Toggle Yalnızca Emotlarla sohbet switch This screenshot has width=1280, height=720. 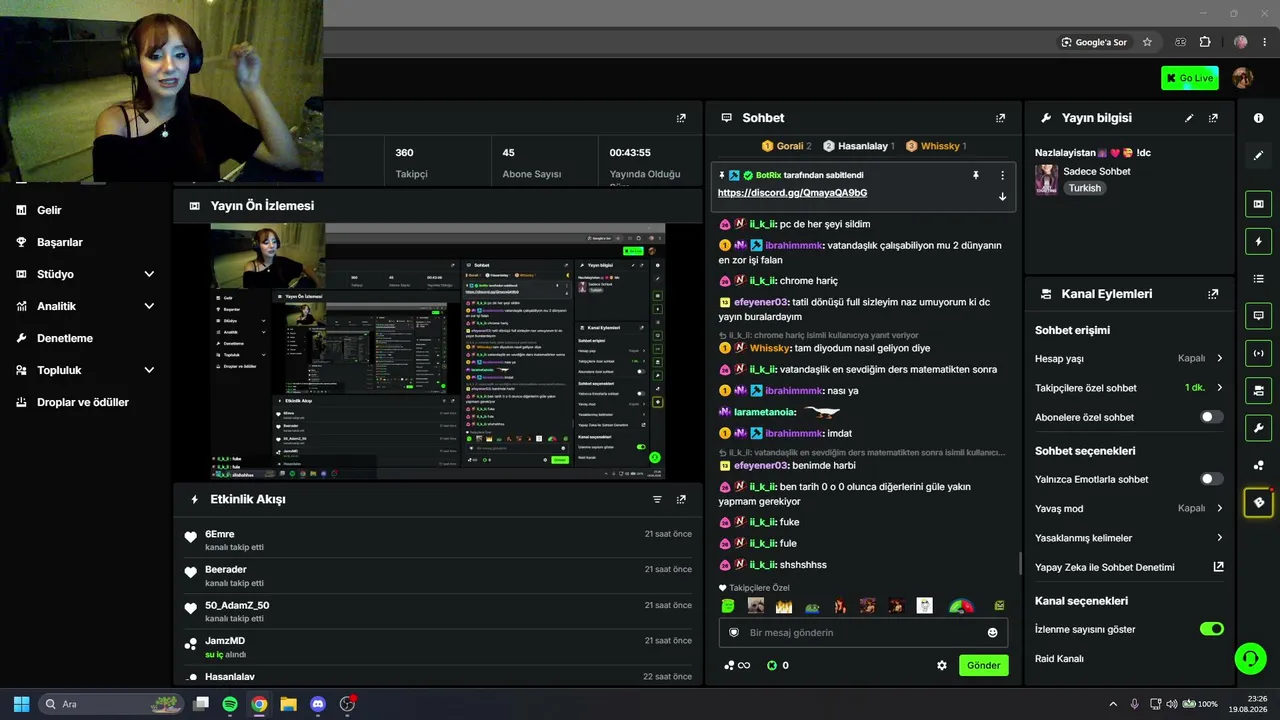click(1211, 479)
